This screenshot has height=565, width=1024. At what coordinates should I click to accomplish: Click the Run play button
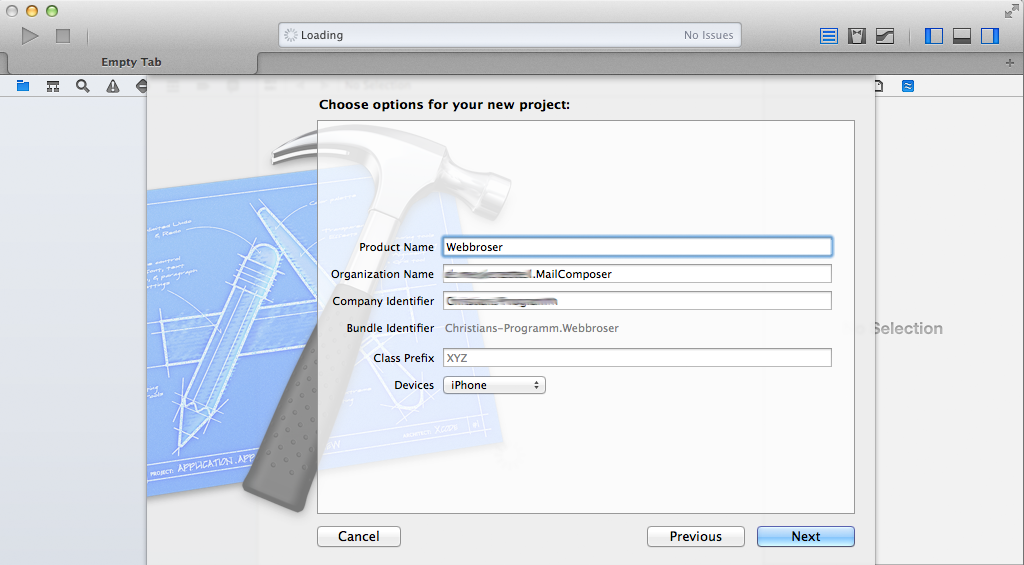[x=29, y=36]
